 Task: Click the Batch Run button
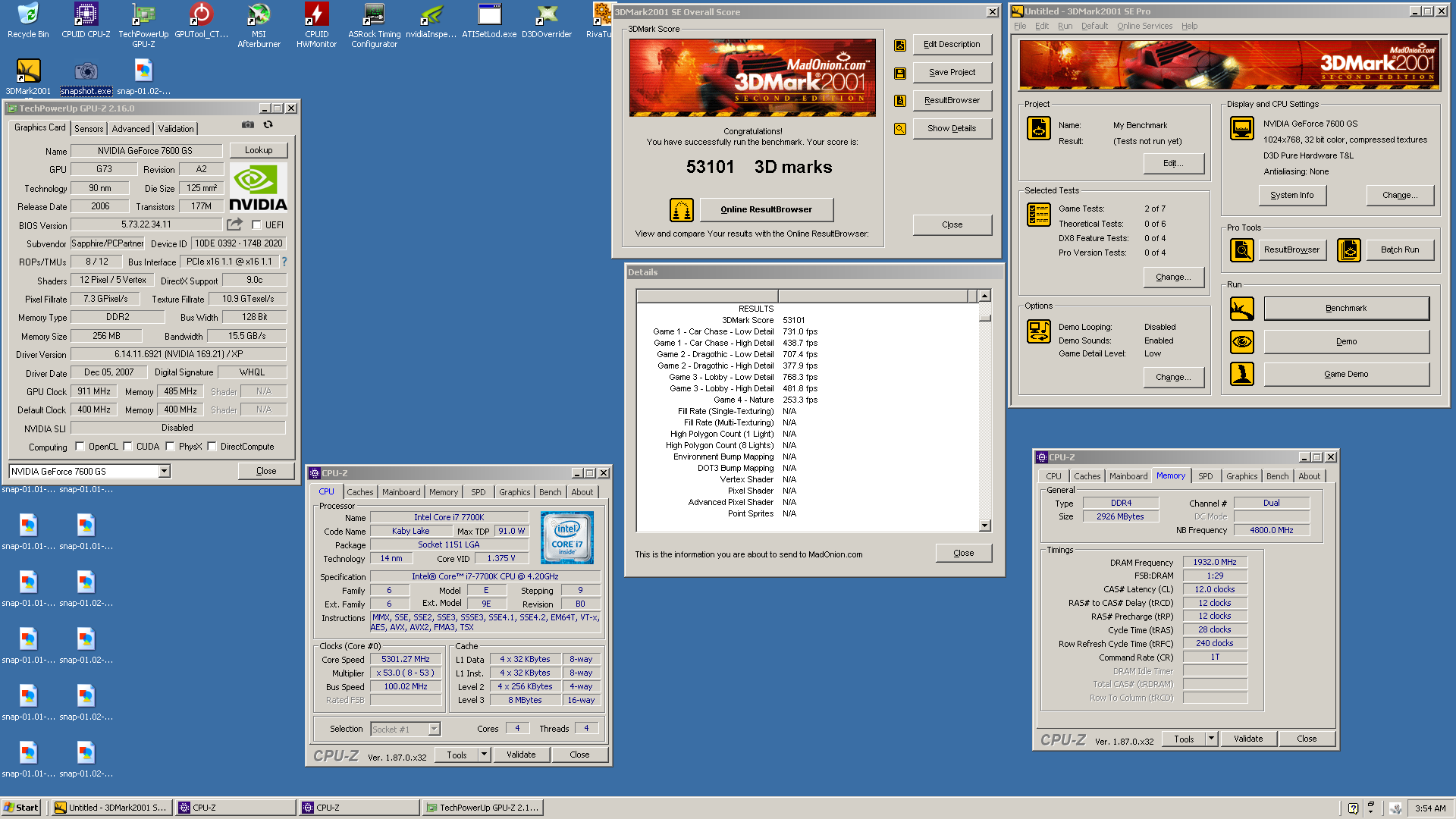point(1400,250)
